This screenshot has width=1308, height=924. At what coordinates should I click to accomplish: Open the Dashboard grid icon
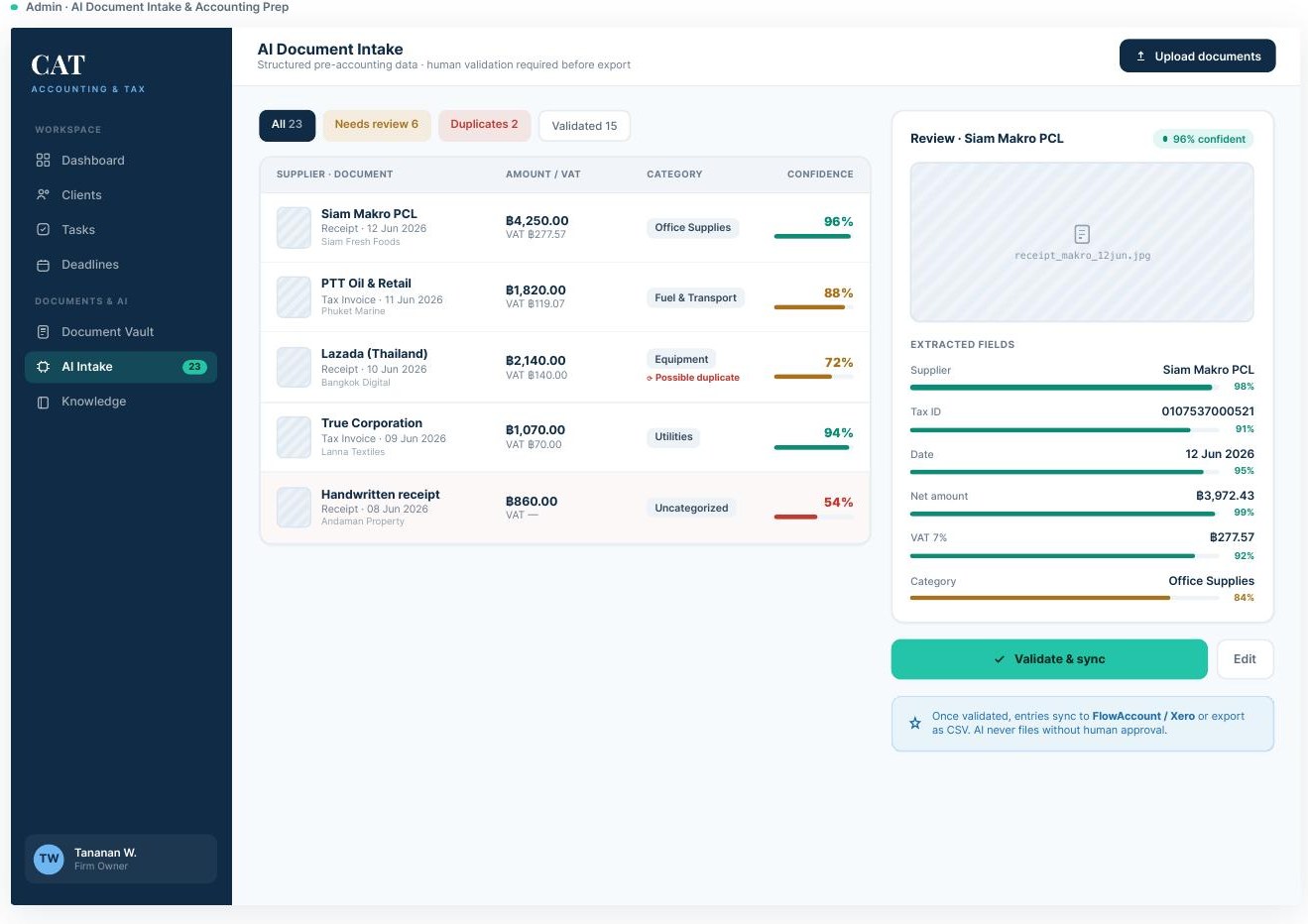point(43,161)
